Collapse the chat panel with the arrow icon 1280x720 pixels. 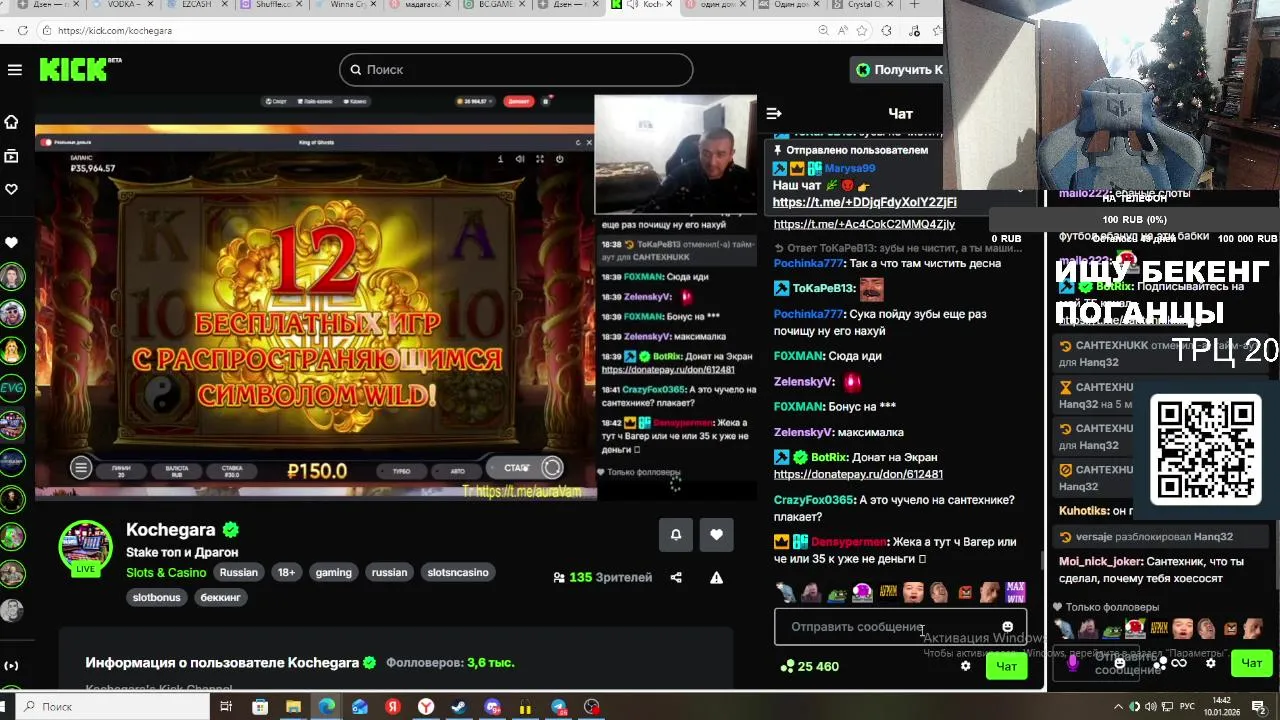(773, 113)
